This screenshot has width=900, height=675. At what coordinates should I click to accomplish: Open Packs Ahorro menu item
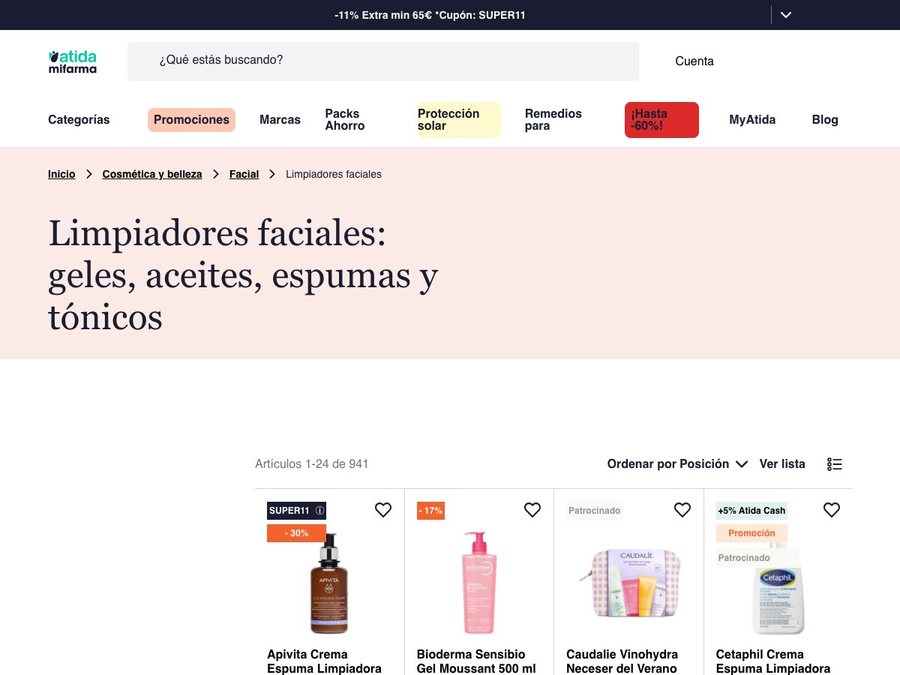tap(345, 119)
